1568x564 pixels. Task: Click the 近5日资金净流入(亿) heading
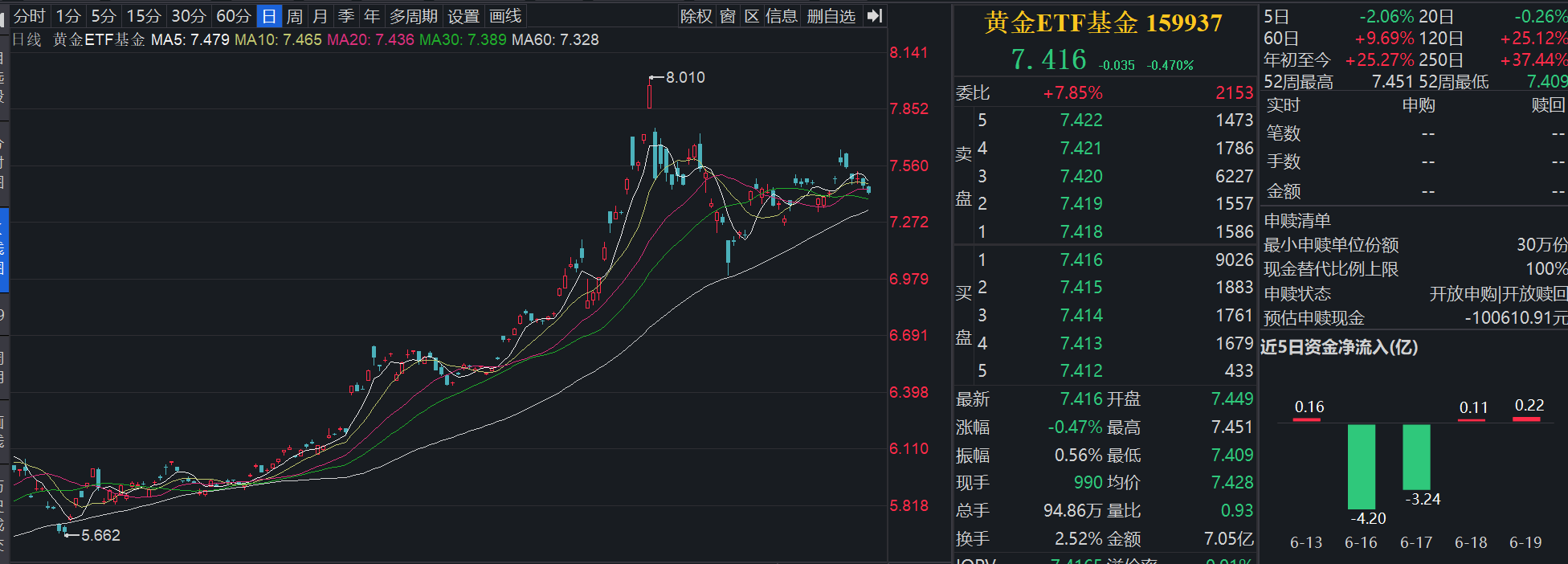[x=1339, y=347]
